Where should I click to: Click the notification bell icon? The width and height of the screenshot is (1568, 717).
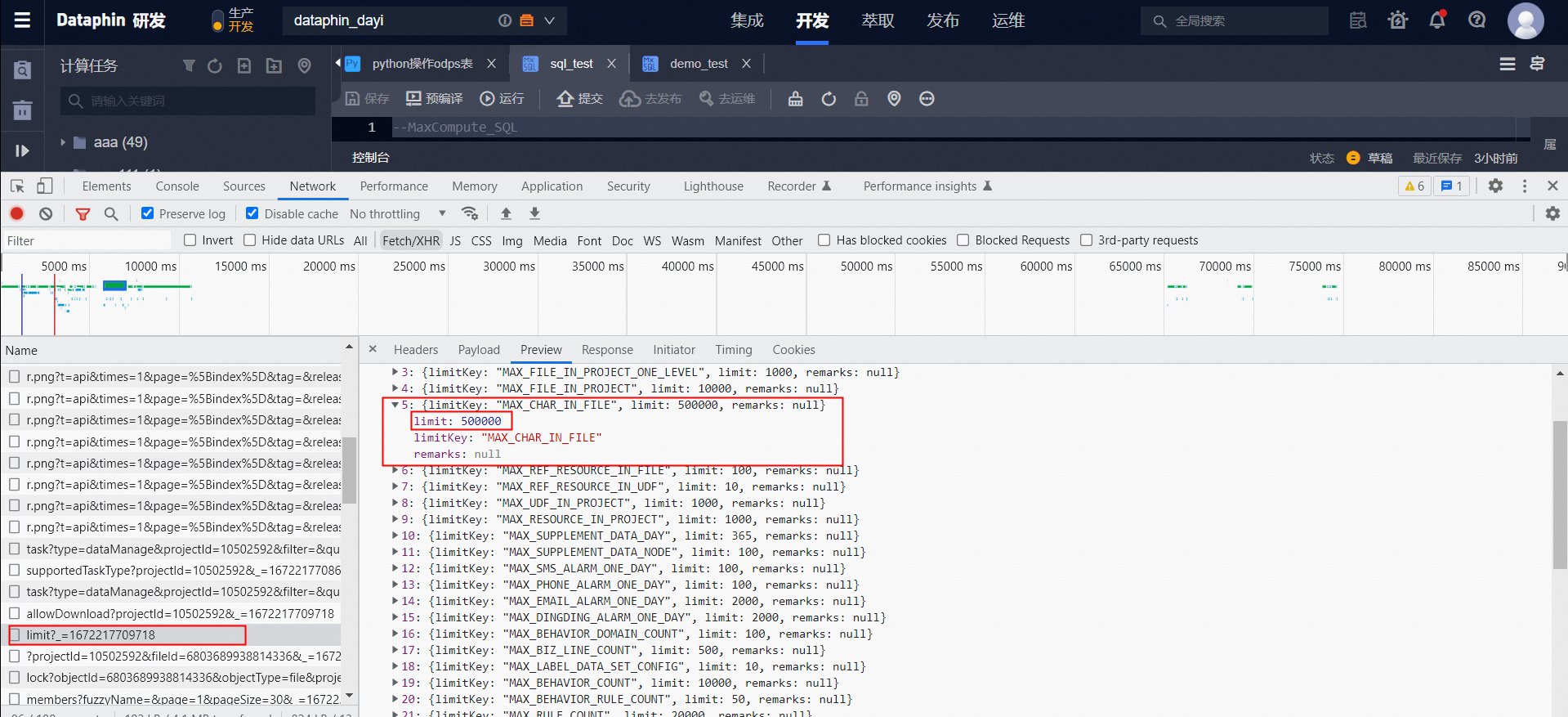coord(1436,20)
